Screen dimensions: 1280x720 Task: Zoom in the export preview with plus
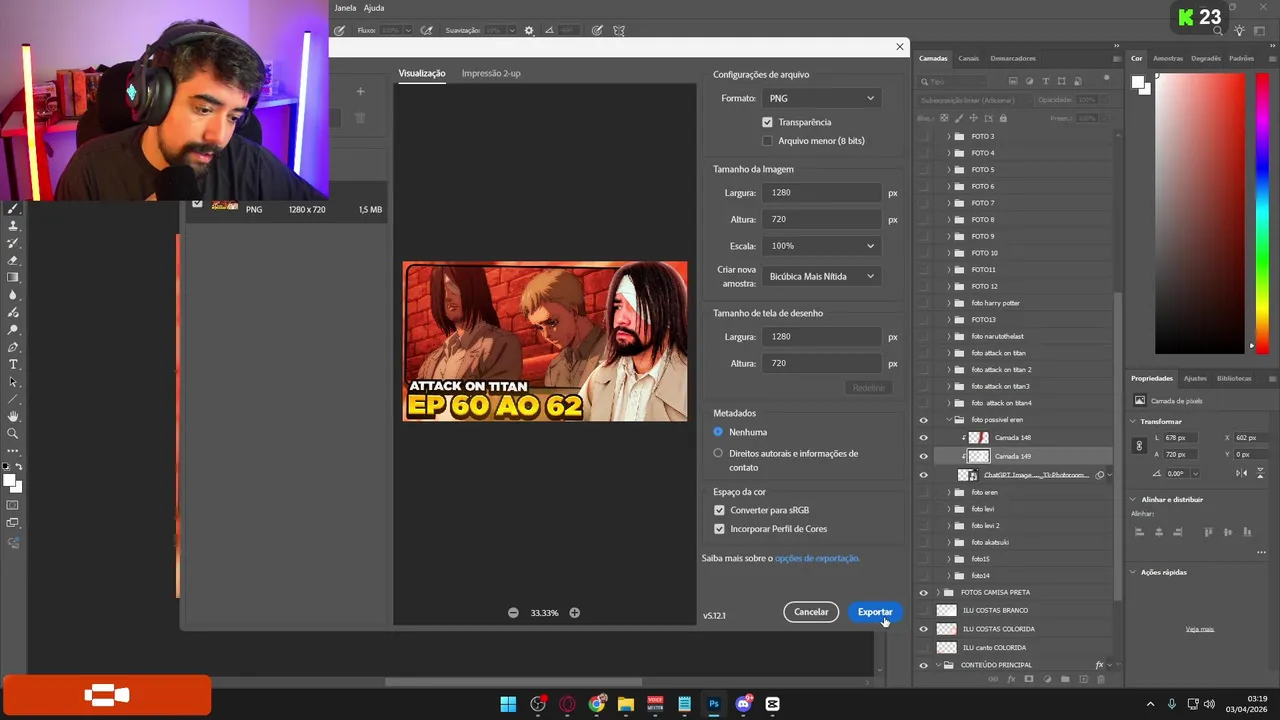click(x=574, y=612)
